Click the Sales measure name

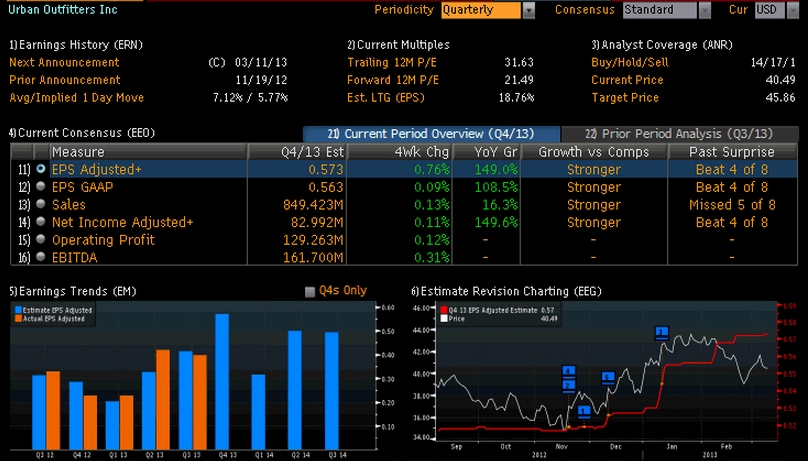69,204
